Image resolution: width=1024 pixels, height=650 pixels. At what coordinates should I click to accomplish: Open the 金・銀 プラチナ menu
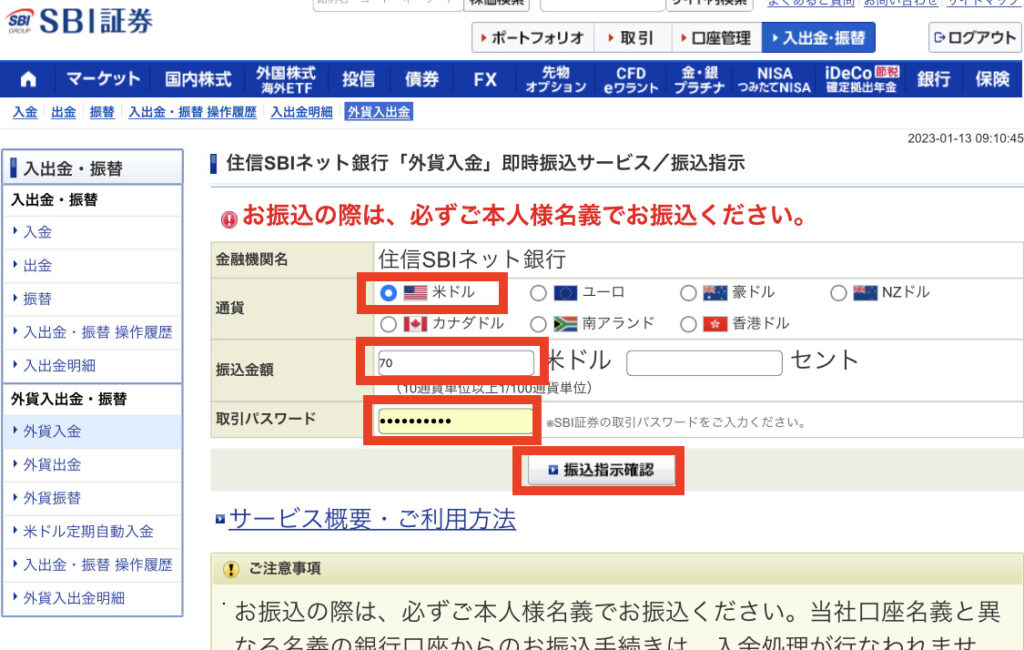click(699, 80)
